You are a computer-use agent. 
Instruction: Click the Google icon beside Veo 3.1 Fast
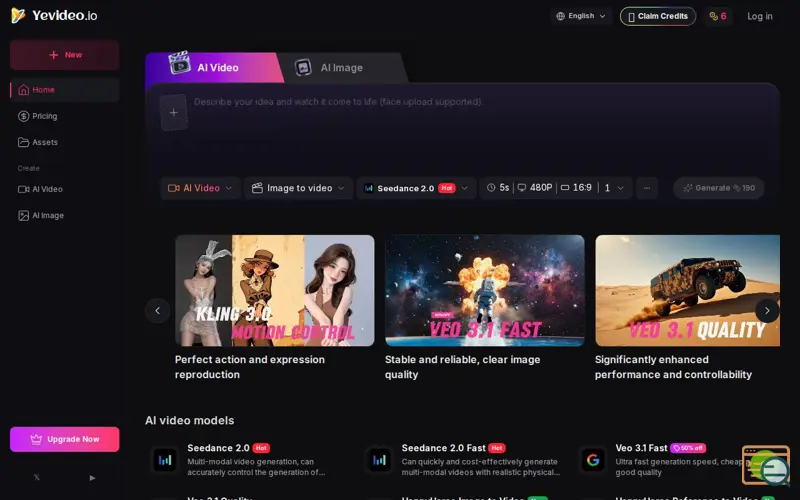(x=593, y=460)
